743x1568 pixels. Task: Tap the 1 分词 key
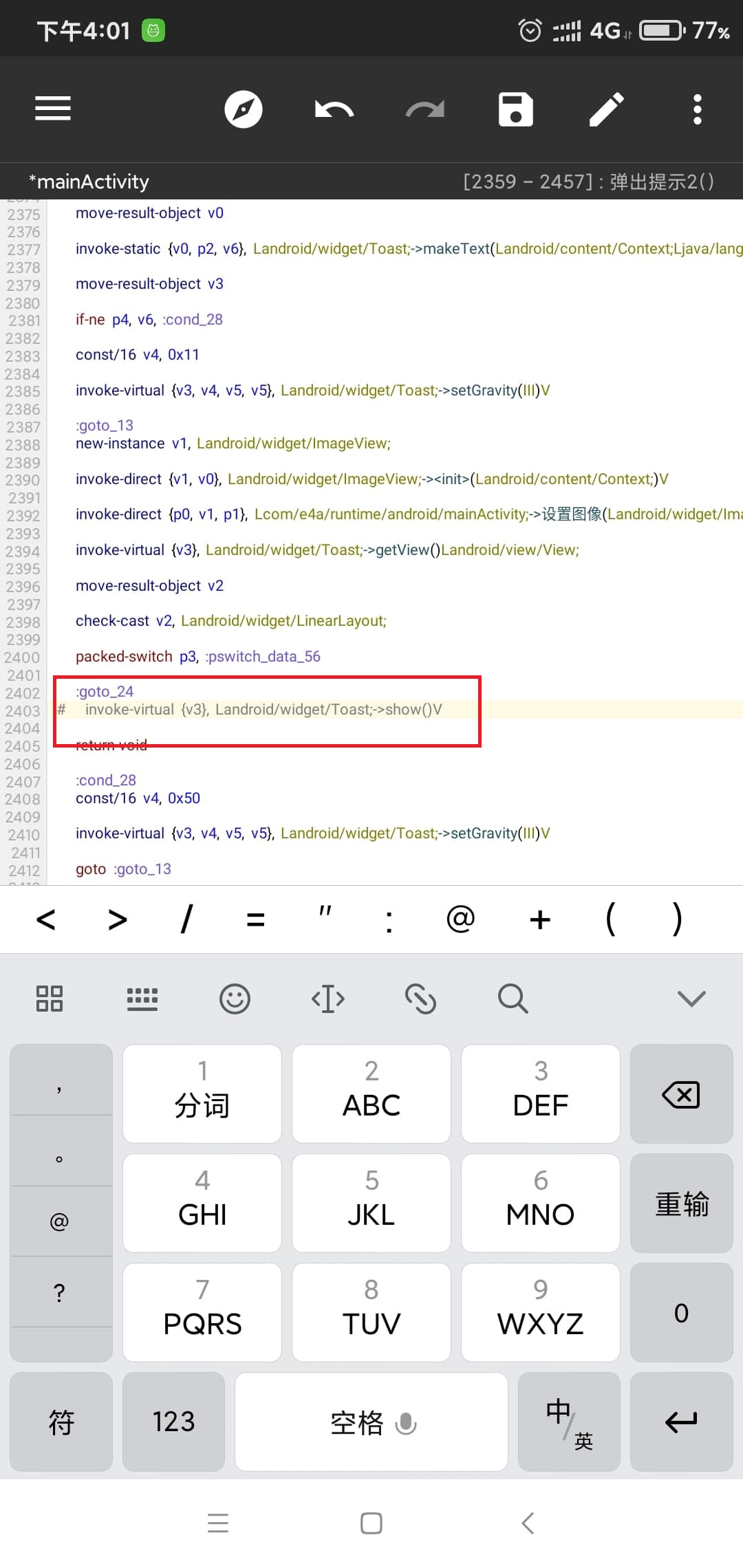(202, 1093)
